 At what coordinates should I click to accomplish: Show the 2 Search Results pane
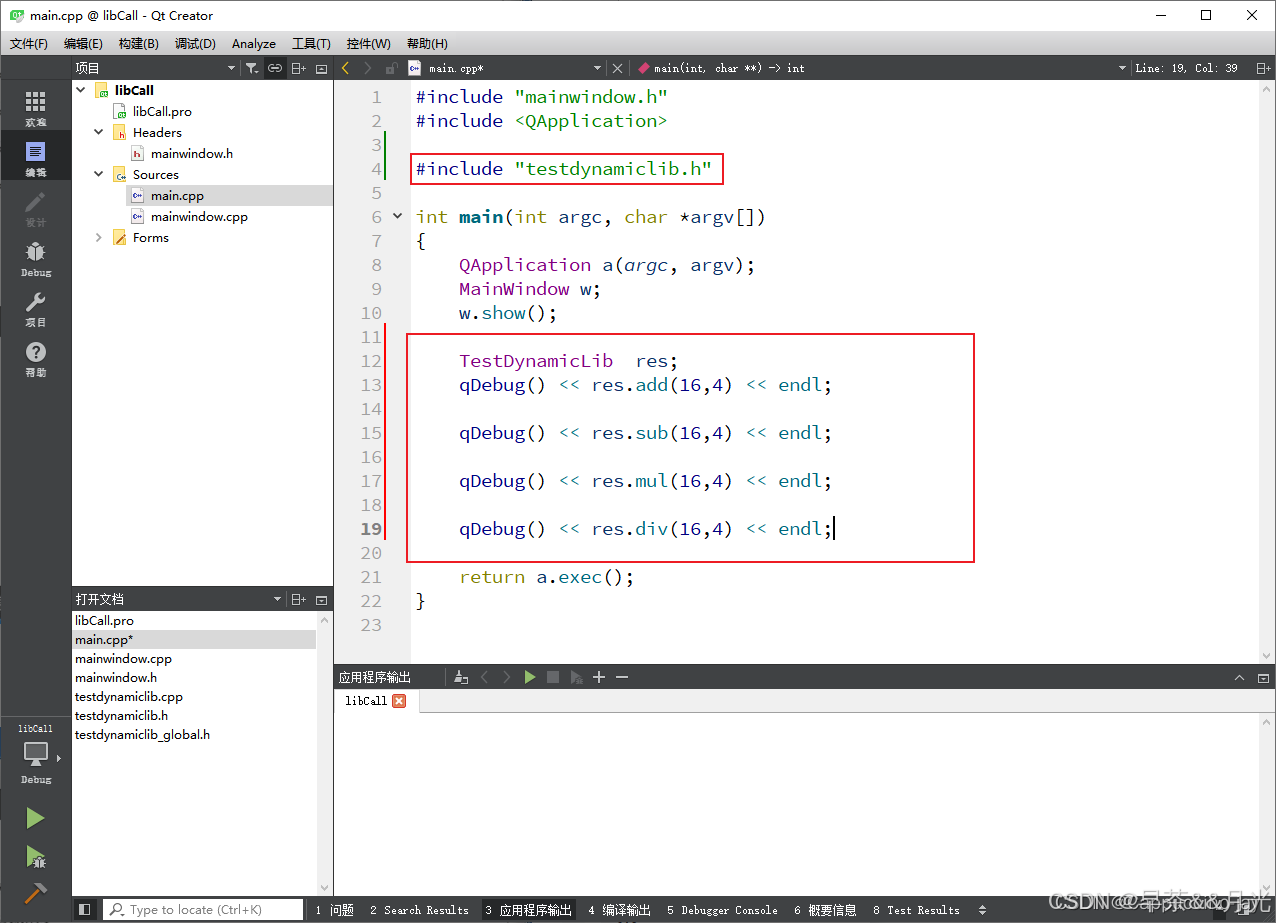coord(419,910)
